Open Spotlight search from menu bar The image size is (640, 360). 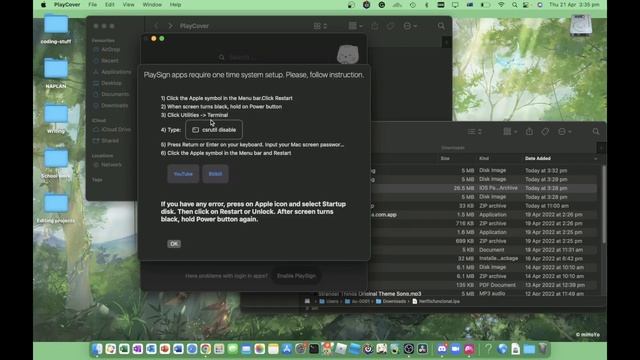(515, 4)
